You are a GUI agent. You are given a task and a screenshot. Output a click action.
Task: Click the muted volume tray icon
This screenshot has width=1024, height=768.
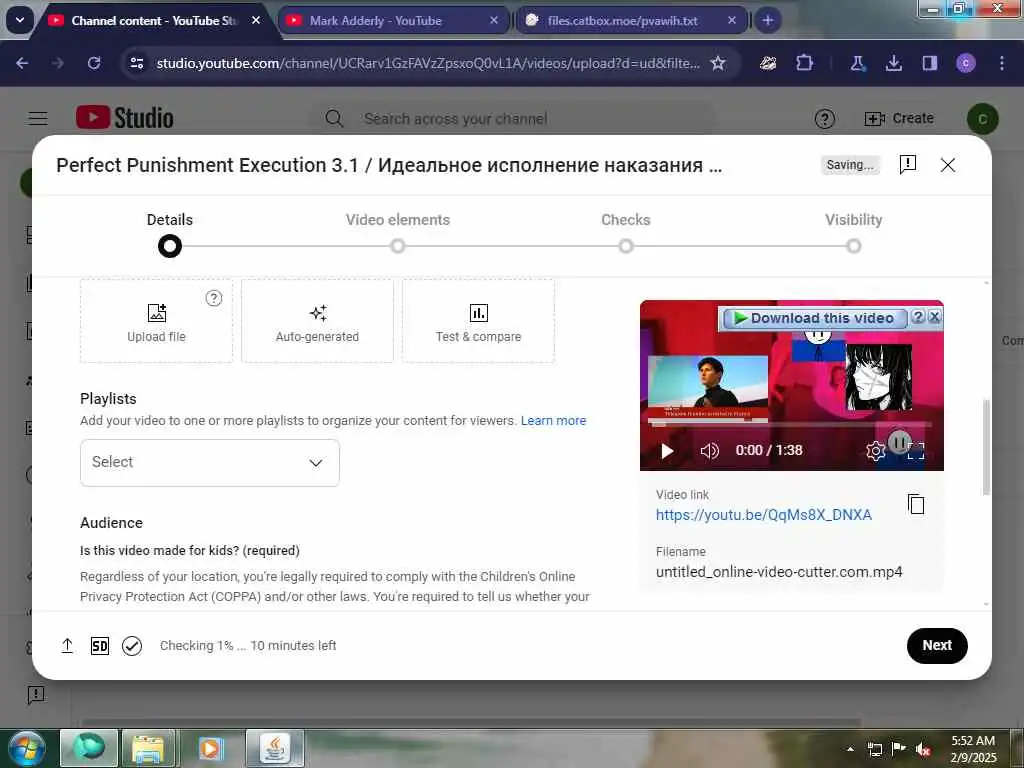(x=923, y=750)
